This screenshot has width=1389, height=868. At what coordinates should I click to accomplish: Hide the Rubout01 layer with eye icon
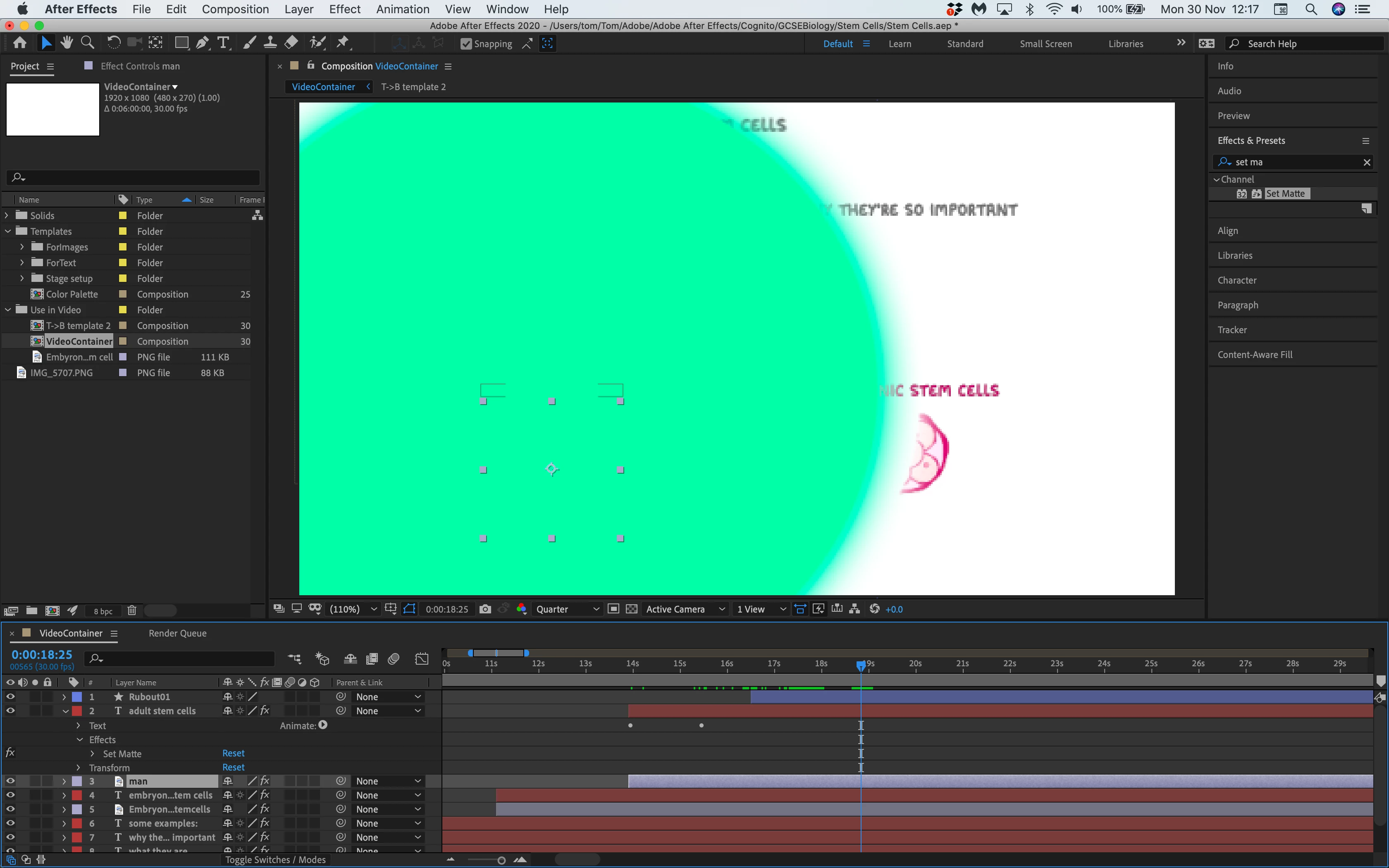(x=10, y=696)
